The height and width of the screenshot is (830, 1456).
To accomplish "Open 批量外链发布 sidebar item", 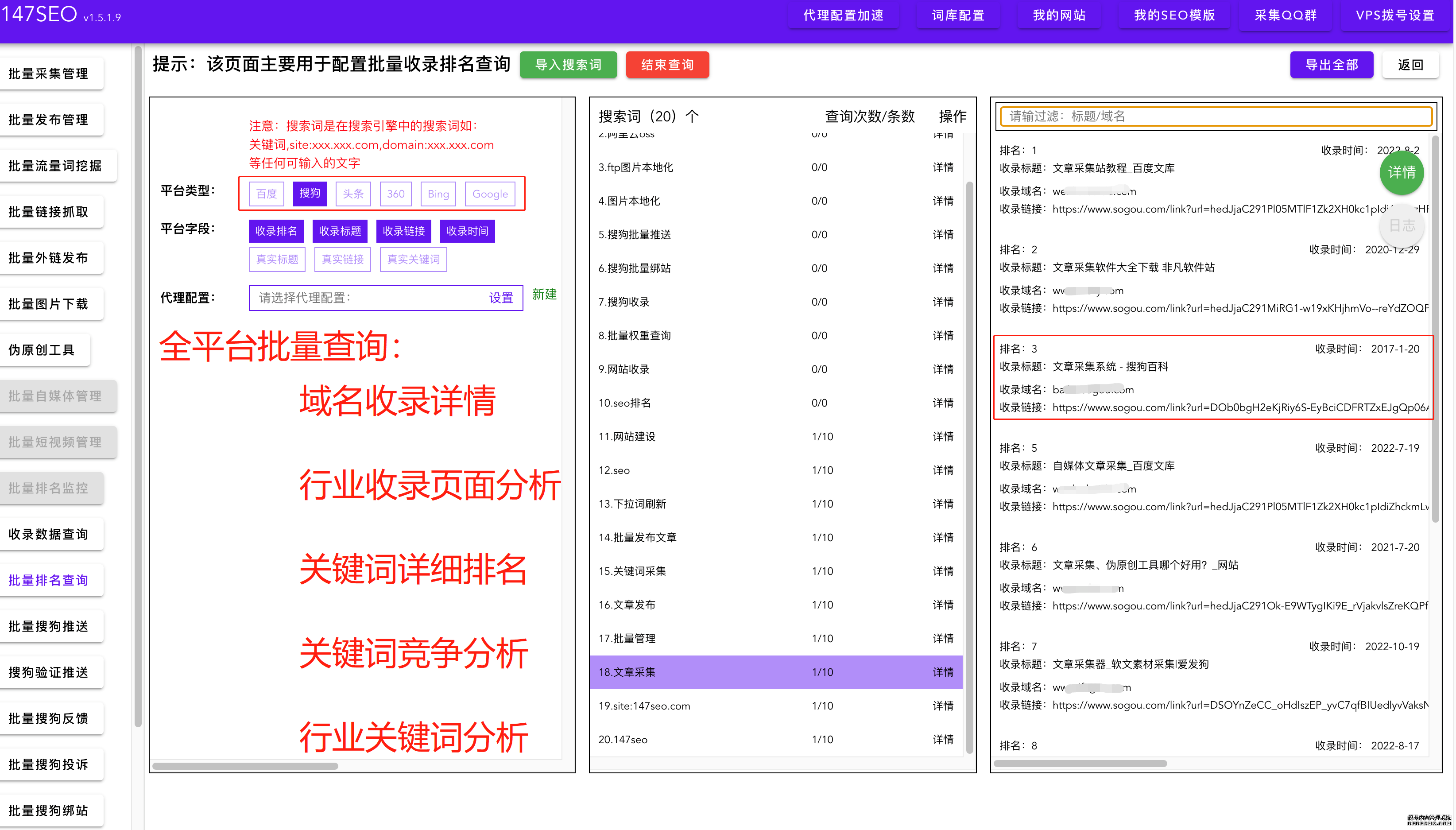I will (x=51, y=258).
